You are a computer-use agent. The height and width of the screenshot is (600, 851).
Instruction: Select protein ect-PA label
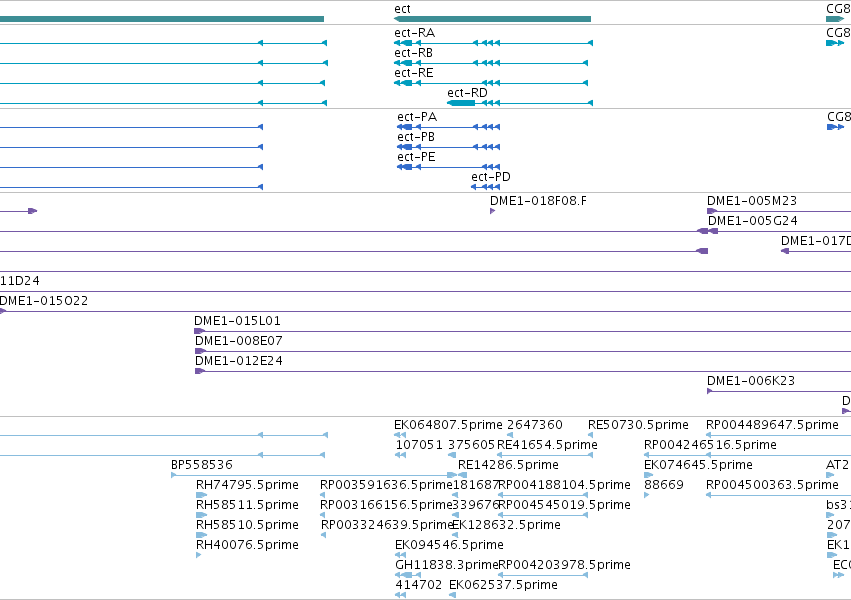pyautogui.click(x=417, y=117)
